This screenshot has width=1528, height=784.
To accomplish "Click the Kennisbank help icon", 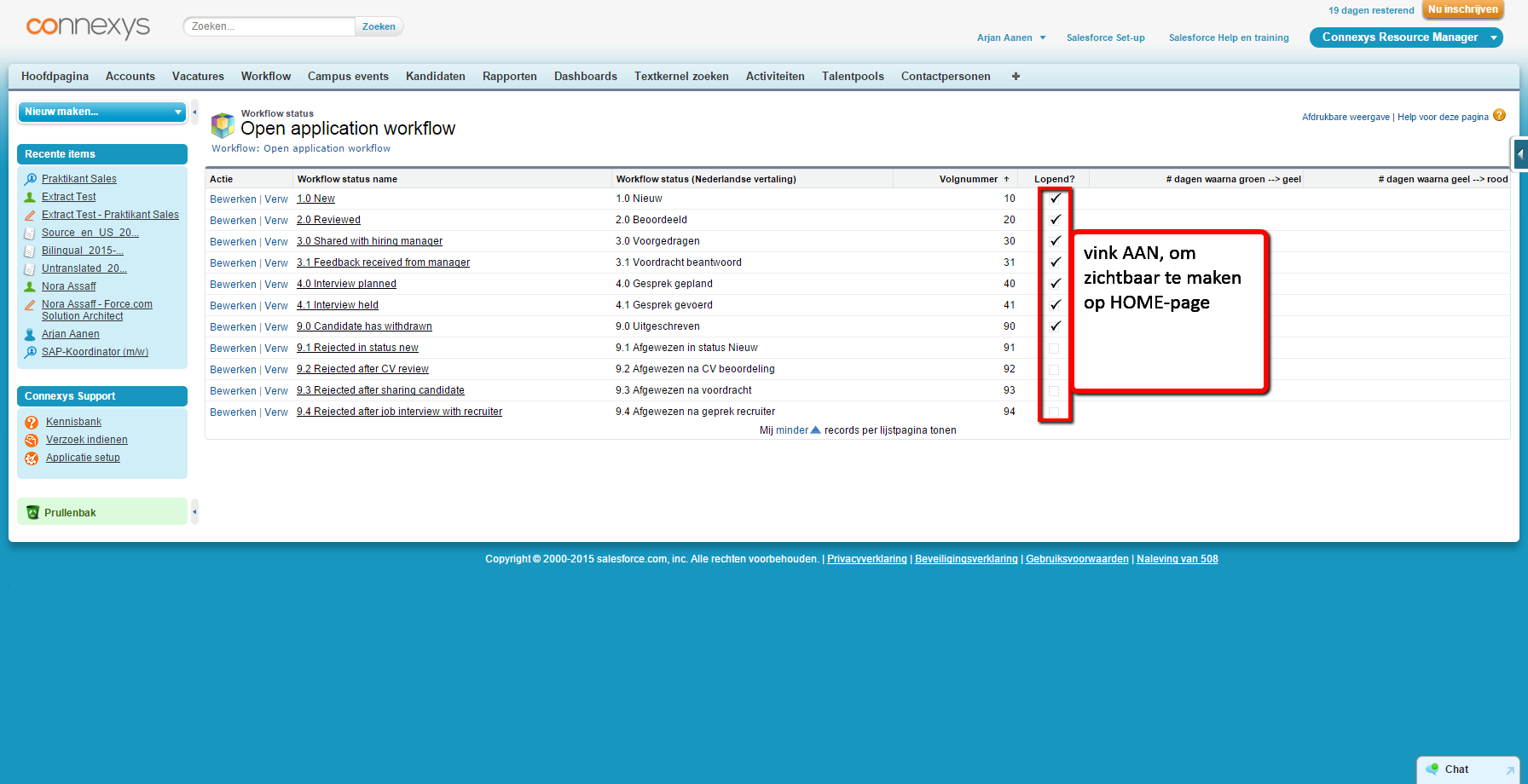I will click(x=32, y=422).
